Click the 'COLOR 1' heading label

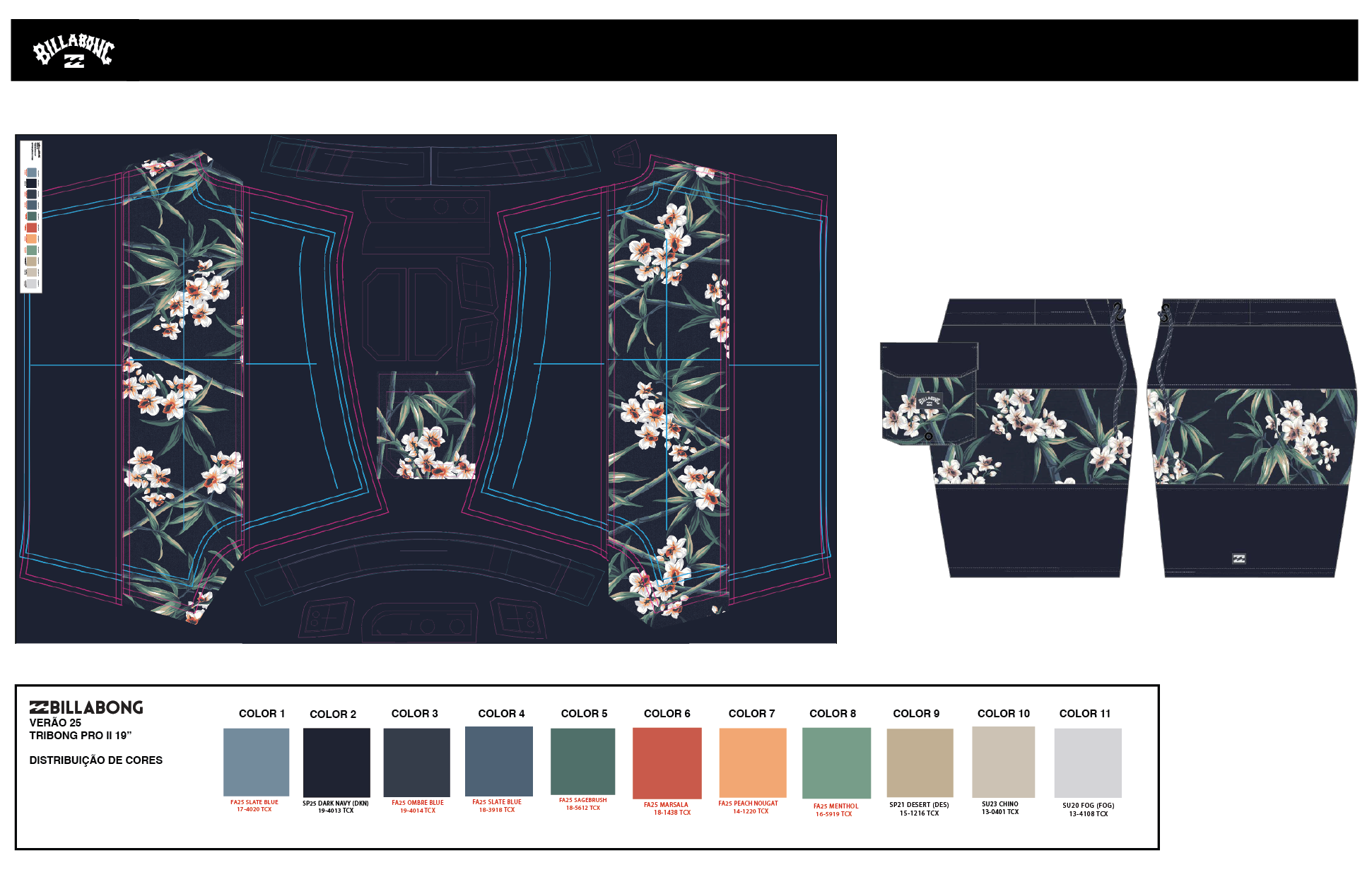tap(262, 714)
